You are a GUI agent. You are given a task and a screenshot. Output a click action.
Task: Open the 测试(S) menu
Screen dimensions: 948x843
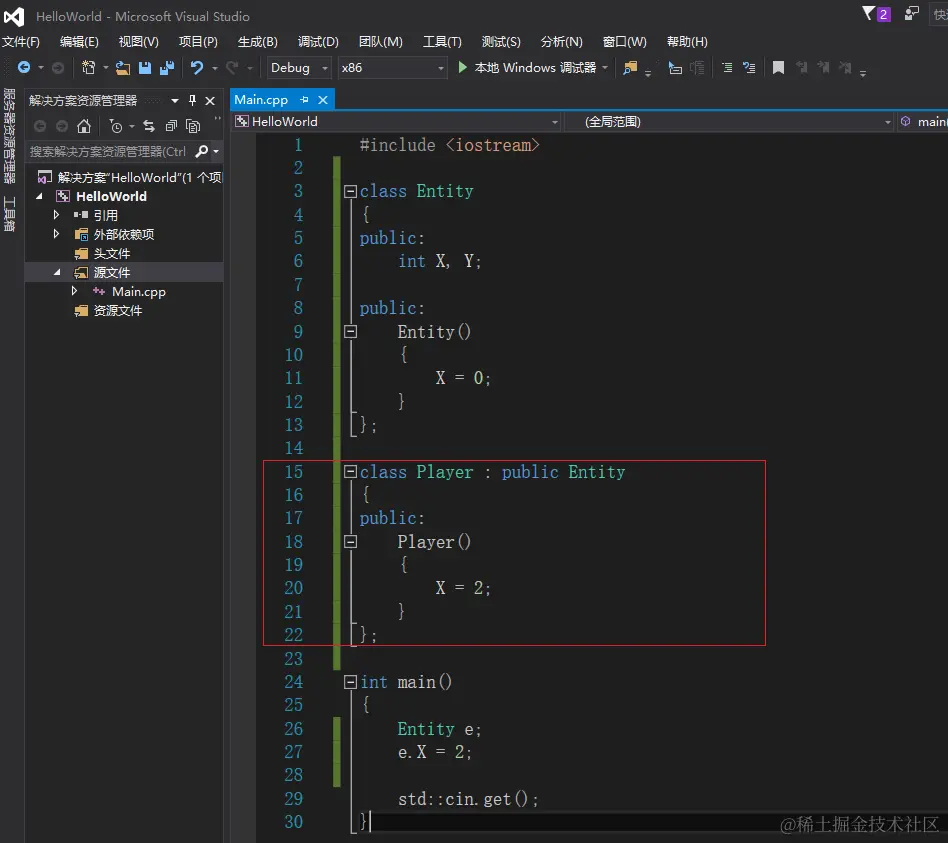[501, 42]
